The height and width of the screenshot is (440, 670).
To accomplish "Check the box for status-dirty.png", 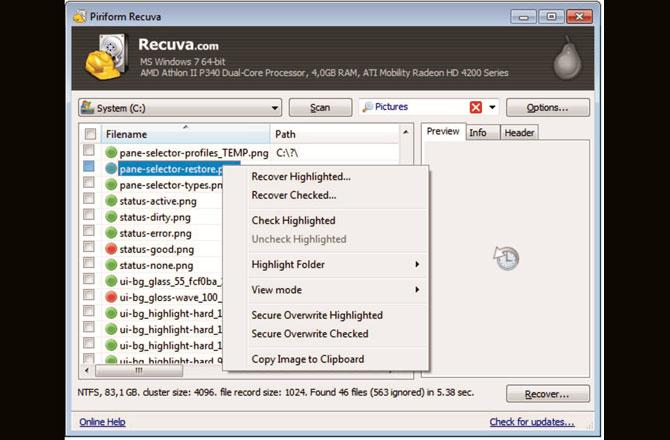I will click(x=89, y=214).
